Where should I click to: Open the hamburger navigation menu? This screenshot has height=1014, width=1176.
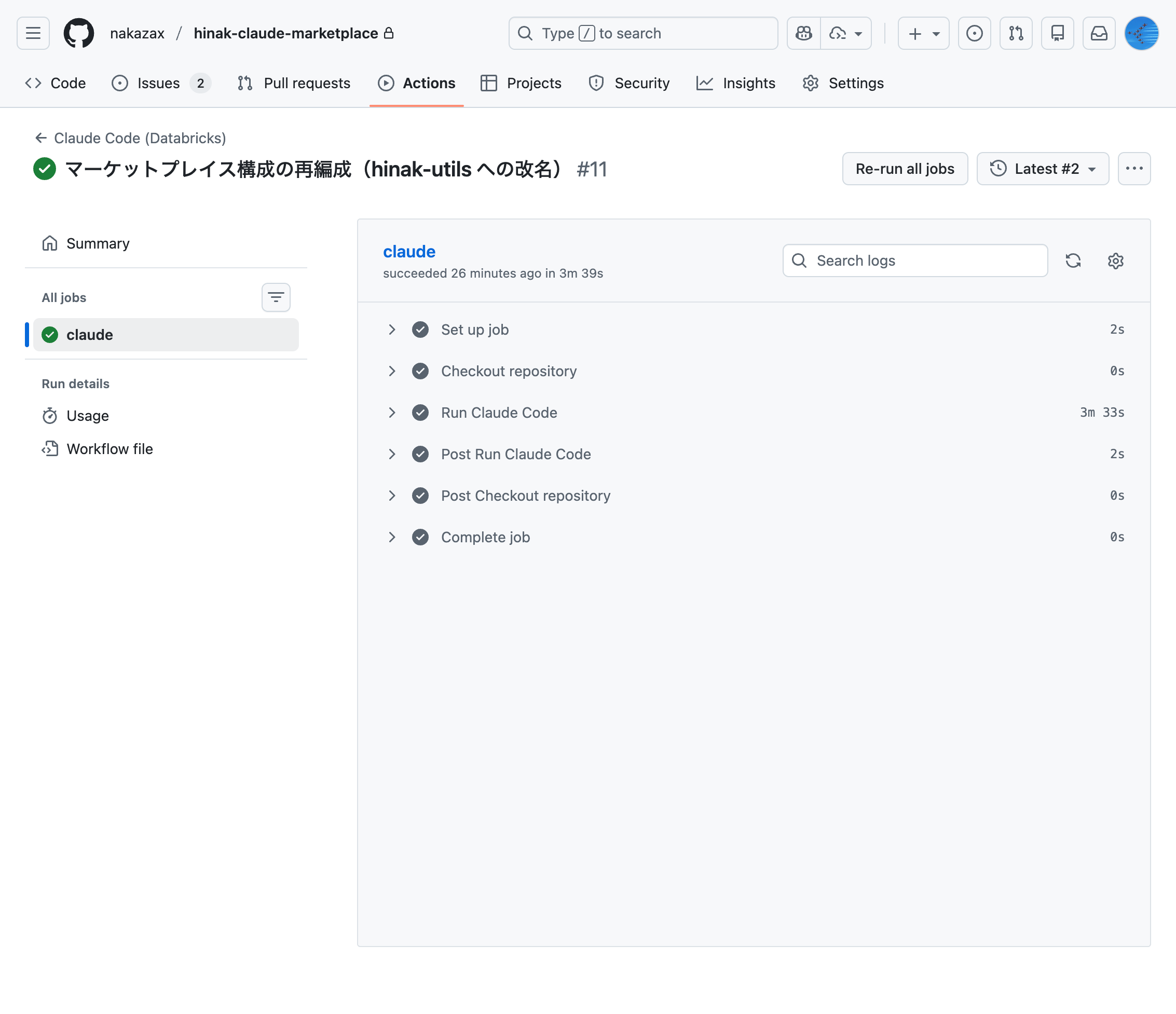click(x=33, y=34)
